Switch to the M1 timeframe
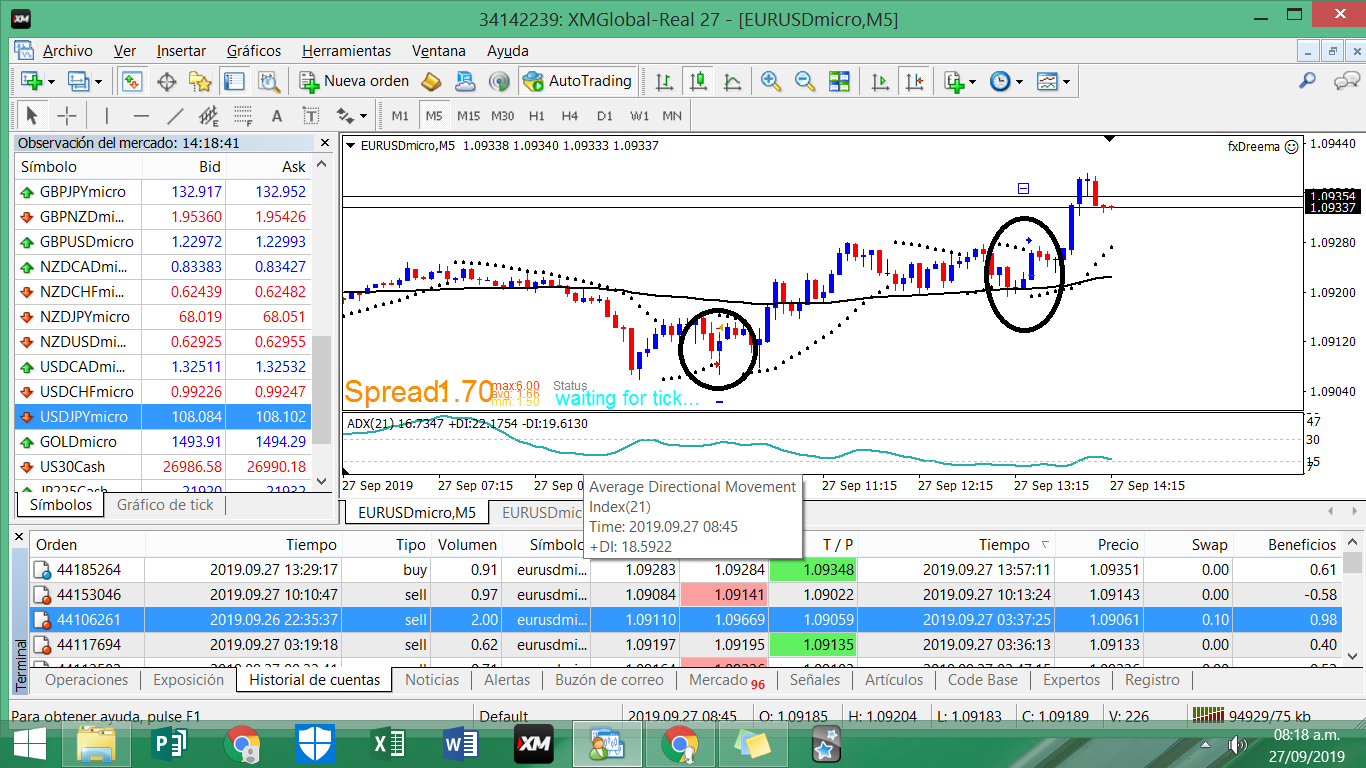The image size is (1366, 768). (400, 115)
